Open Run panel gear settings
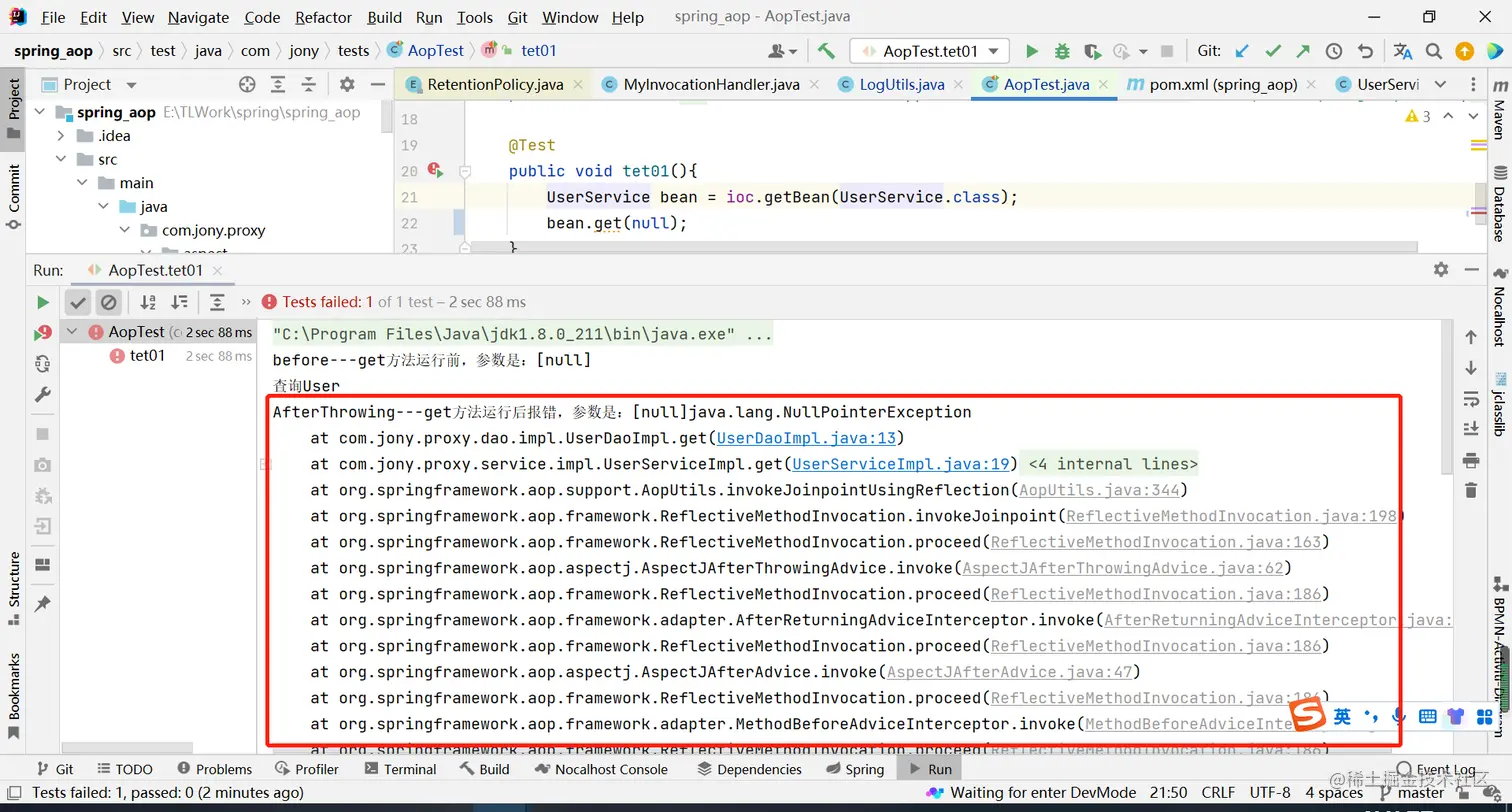 (x=1441, y=270)
